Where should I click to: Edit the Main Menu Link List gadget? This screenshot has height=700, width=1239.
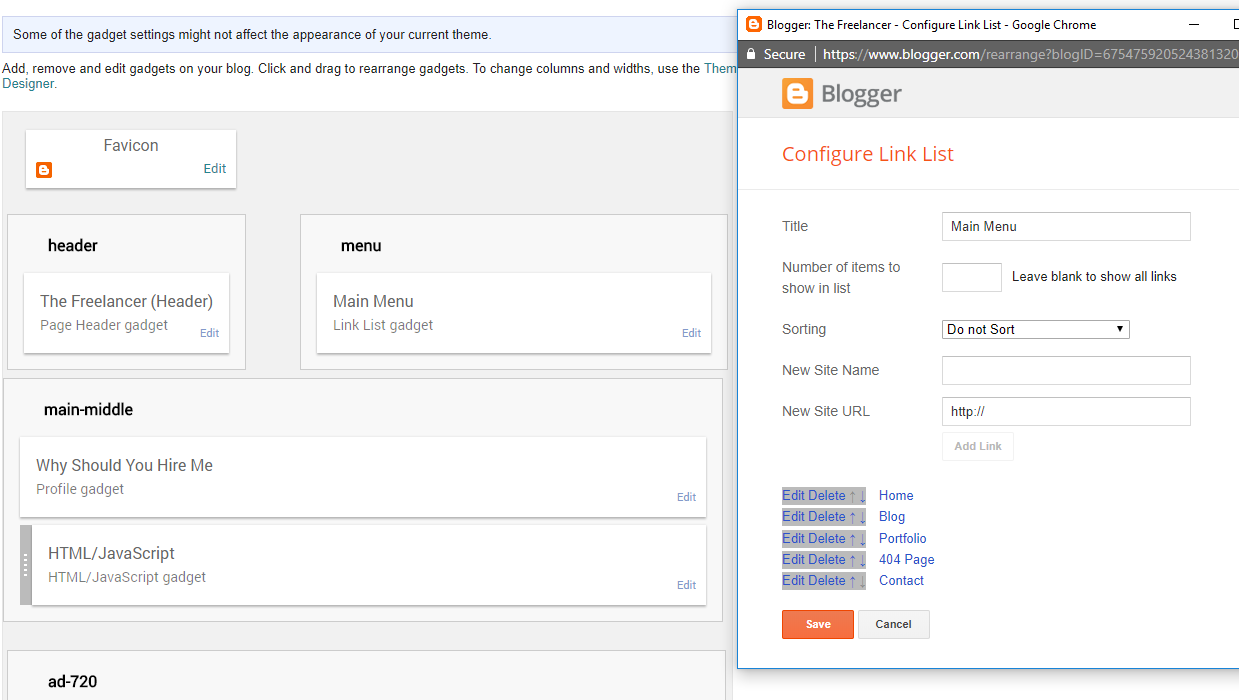pyautogui.click(x=691, y=334)
